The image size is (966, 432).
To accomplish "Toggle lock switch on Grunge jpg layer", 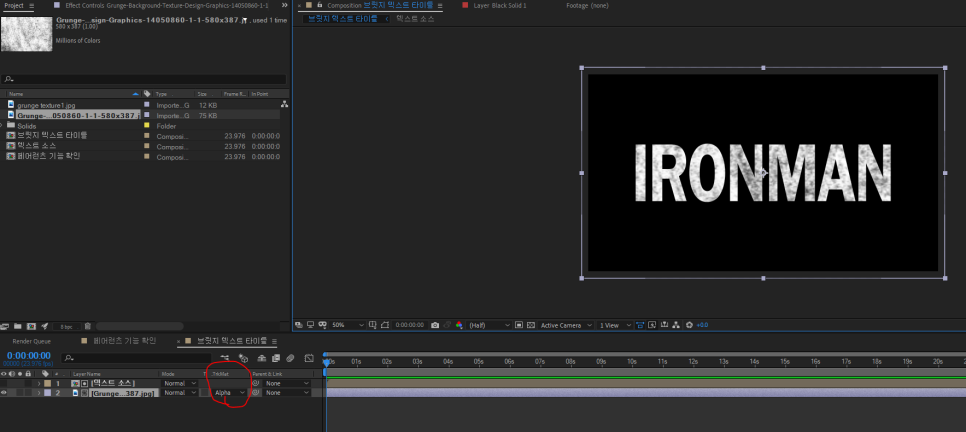I will click(28, 393).
